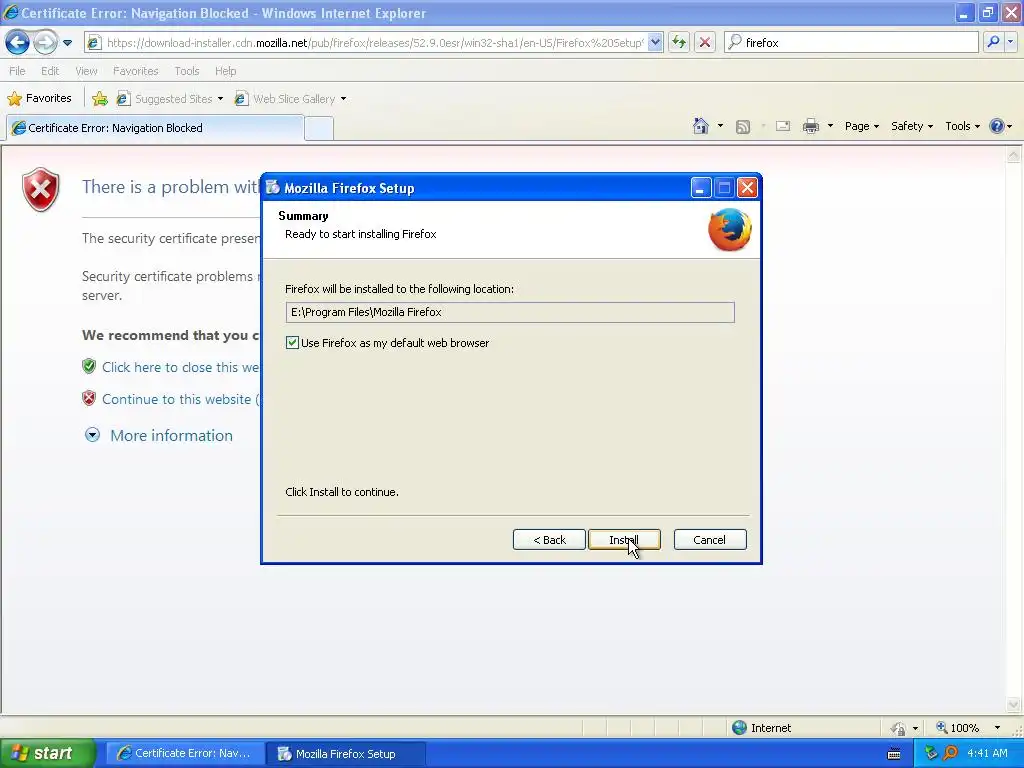Open the Windows start menu
1024x768 pixels.
point(47,754)
